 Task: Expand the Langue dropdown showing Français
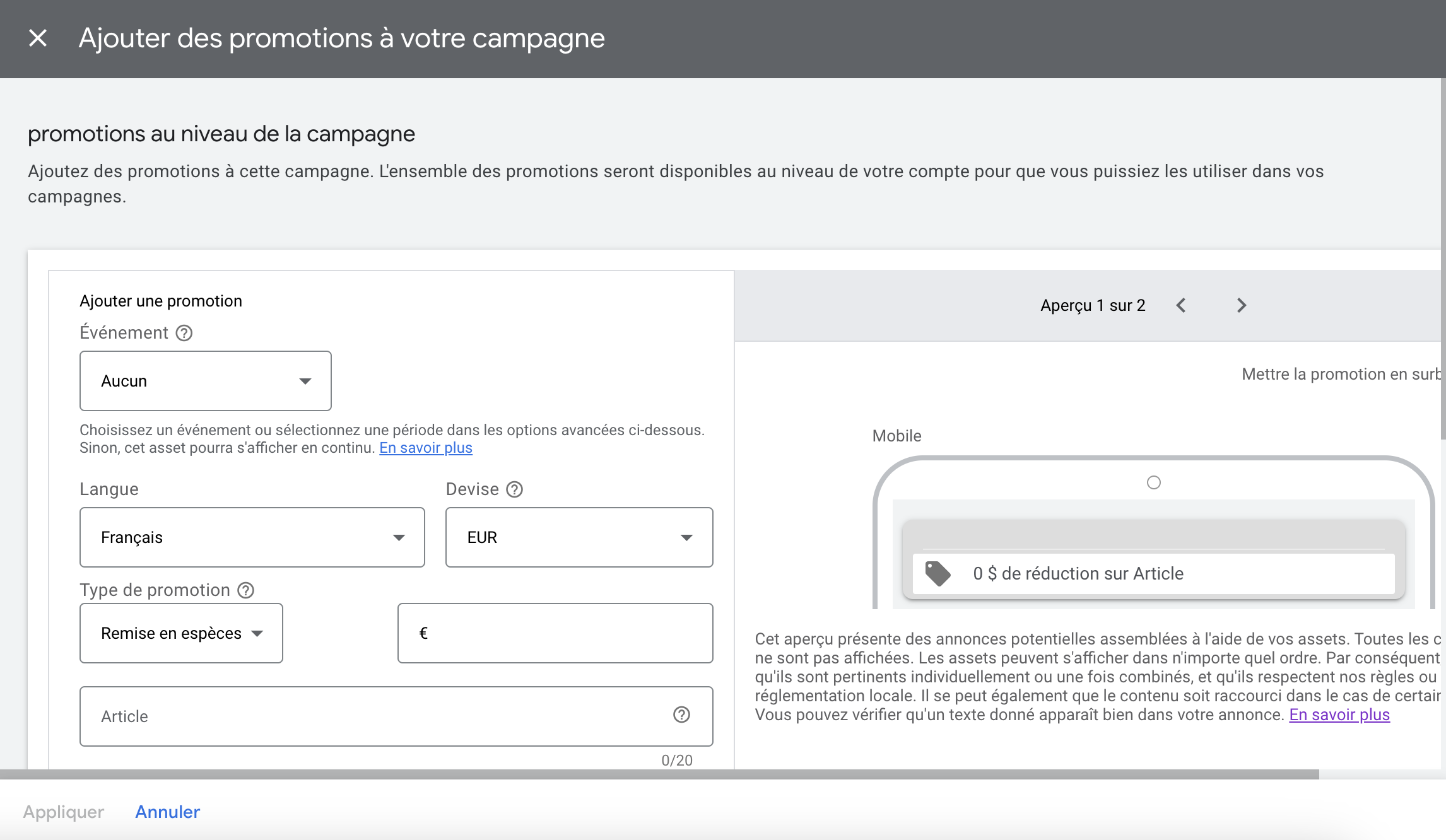coord(252,537)
